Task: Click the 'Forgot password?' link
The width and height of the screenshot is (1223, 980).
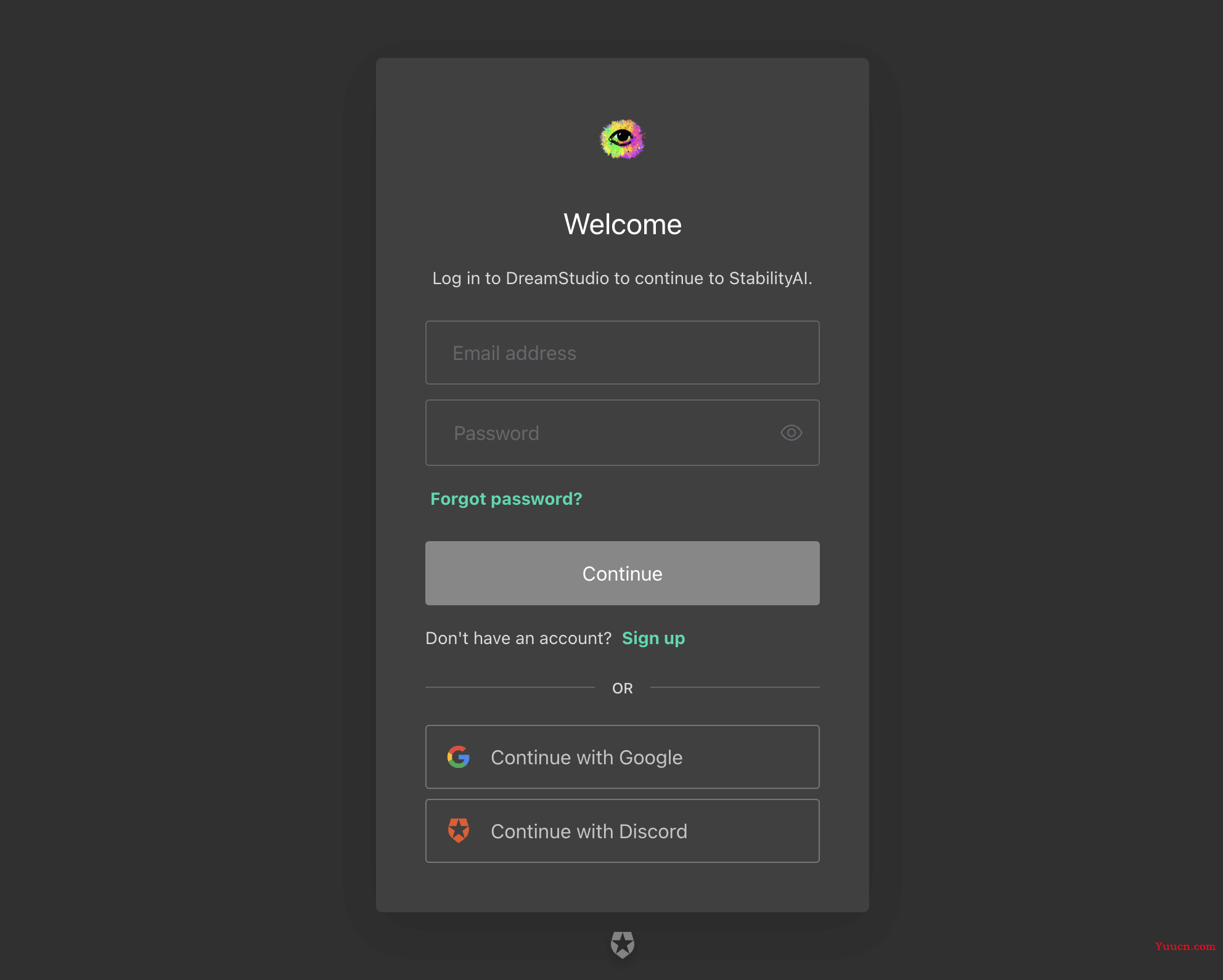Action: click(505, 498)
